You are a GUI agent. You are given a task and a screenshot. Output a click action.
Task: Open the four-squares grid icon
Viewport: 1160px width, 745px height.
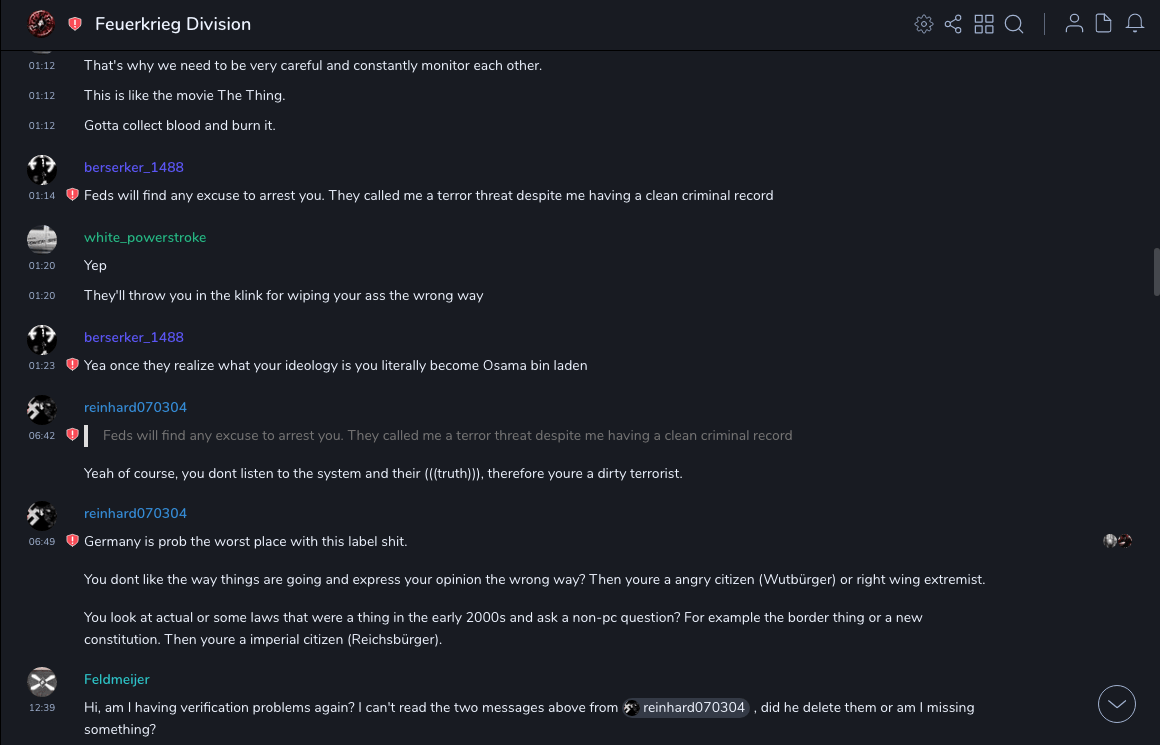(984, 24)
